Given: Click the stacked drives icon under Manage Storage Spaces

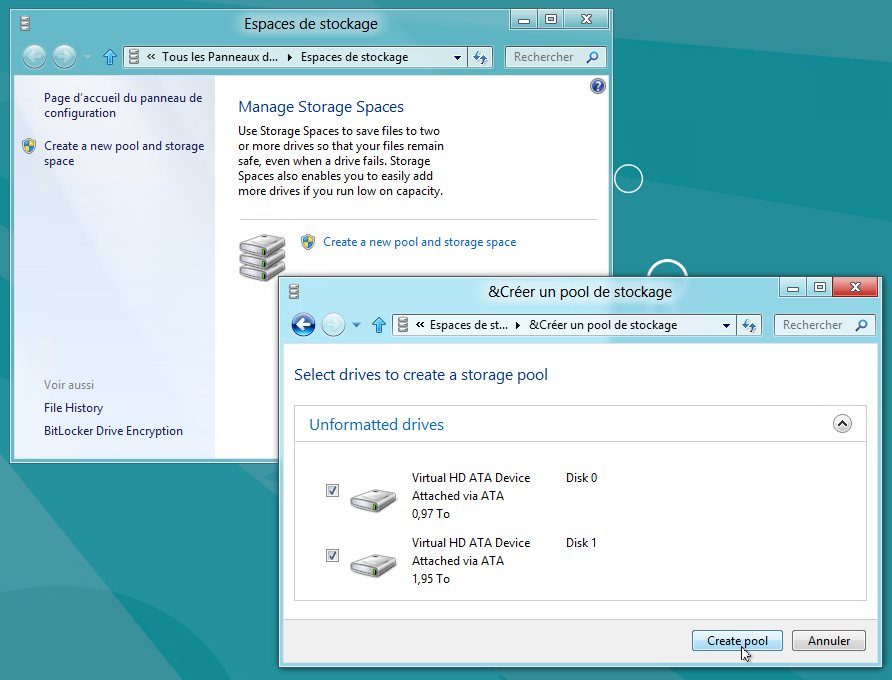Looking at the screenshot, I should click(x=262, y=257).
